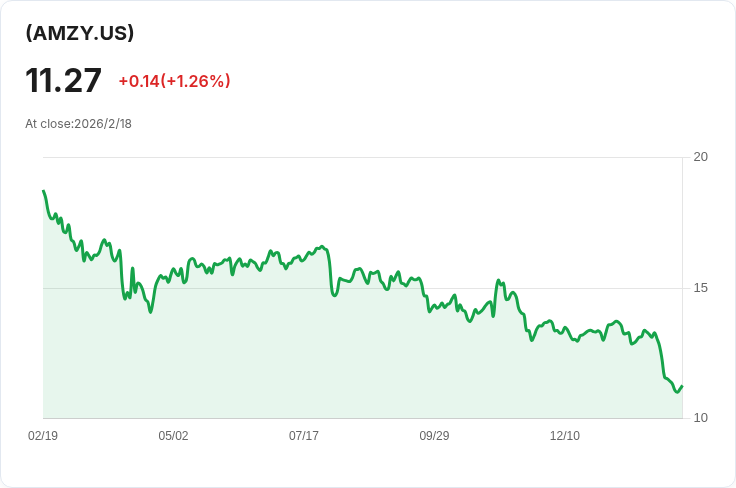Click the chart line directly above 12/10
This screenshot has height=488, width=736.
click(x=565, y=328)
